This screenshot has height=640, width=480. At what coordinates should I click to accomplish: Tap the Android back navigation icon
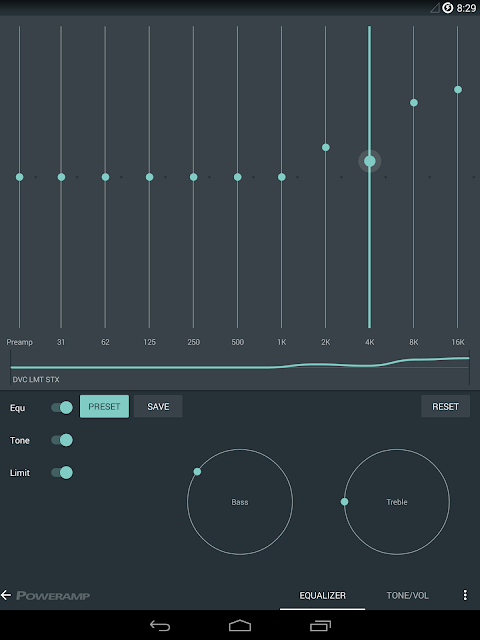(x=160, y=625)
